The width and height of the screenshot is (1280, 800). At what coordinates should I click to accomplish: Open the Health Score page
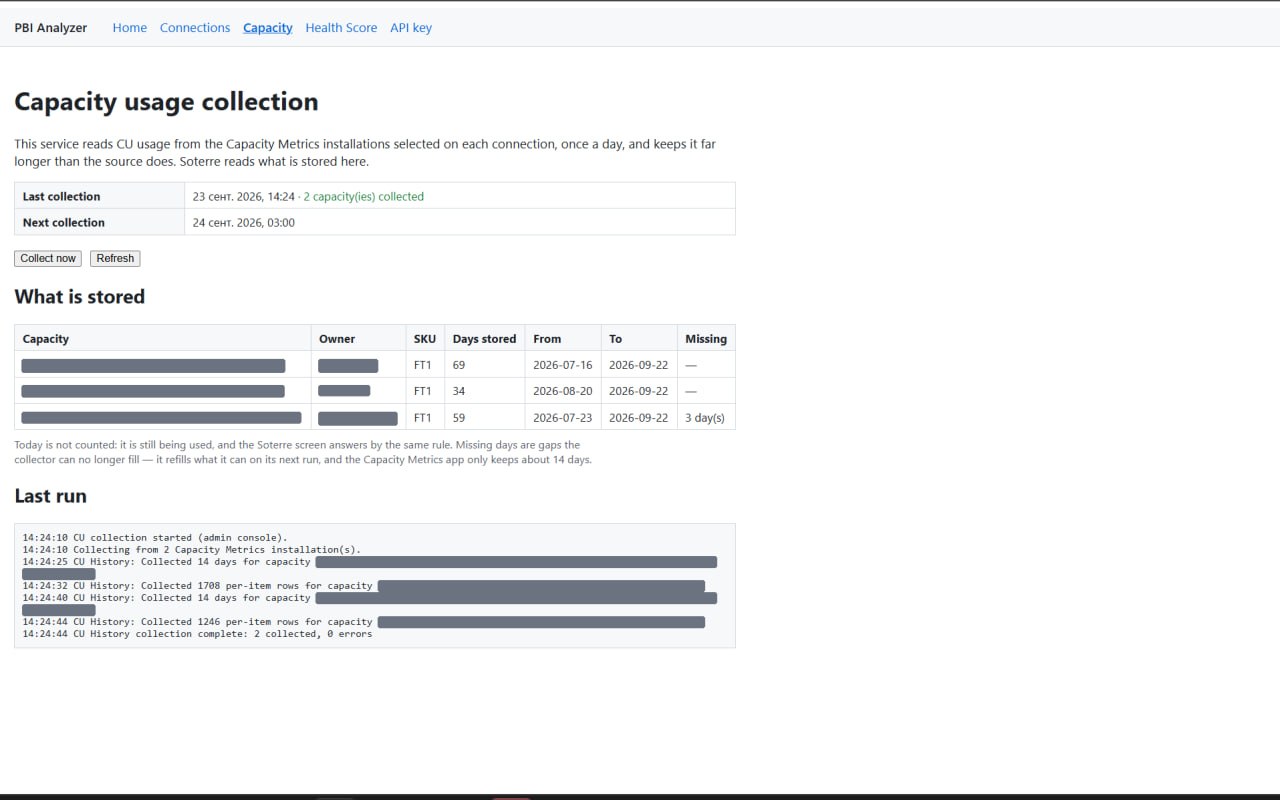(341, 28)
